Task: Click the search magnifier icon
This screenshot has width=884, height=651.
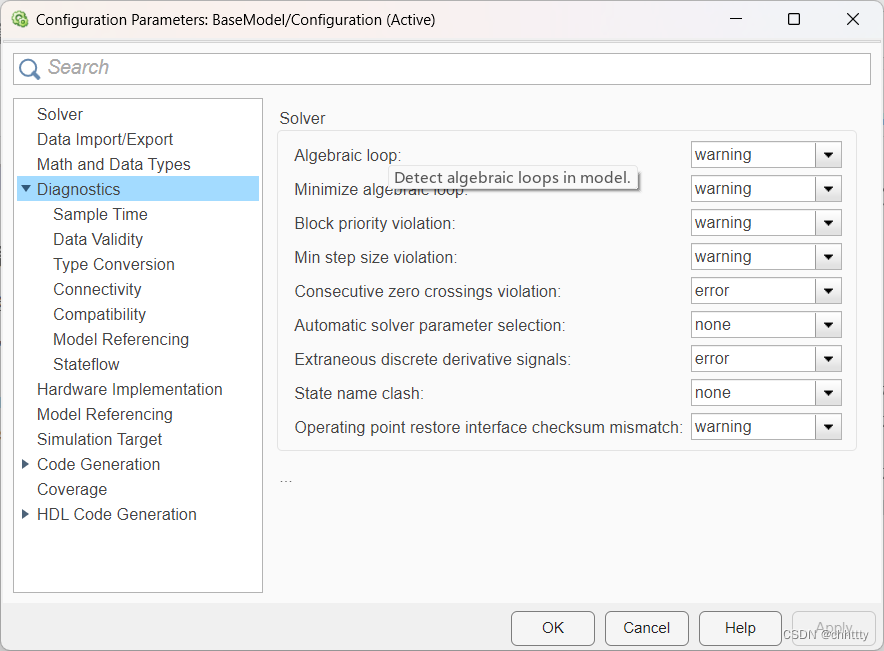Action: pyautogui.click(x=29, y=69)
